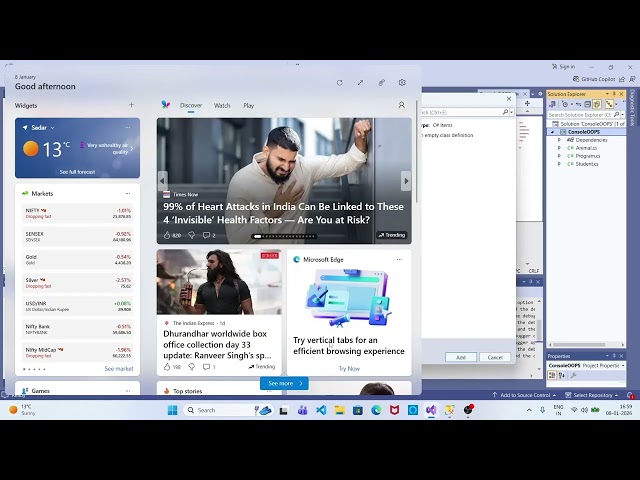This screenshot has height=480, width=640.
Task: Open the Diagnostic Tools side tab
Action: tap(632, 108)
